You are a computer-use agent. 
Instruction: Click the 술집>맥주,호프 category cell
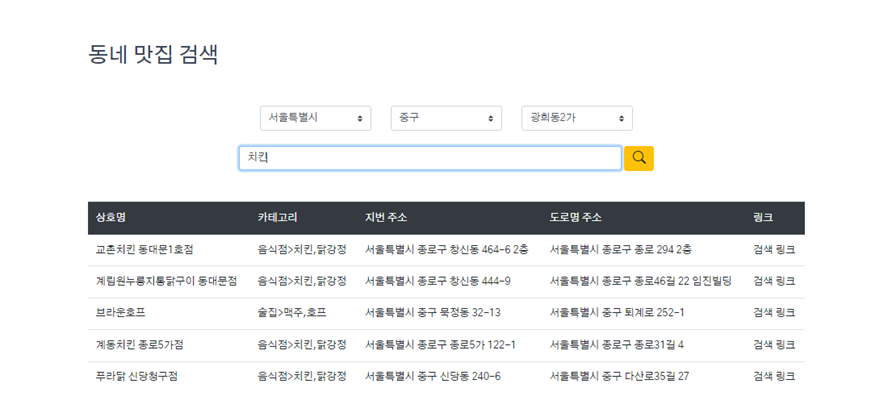(292, 313)
